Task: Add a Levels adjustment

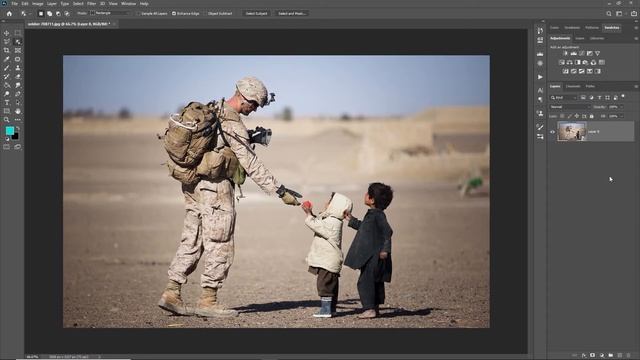Action: point(573,53)
